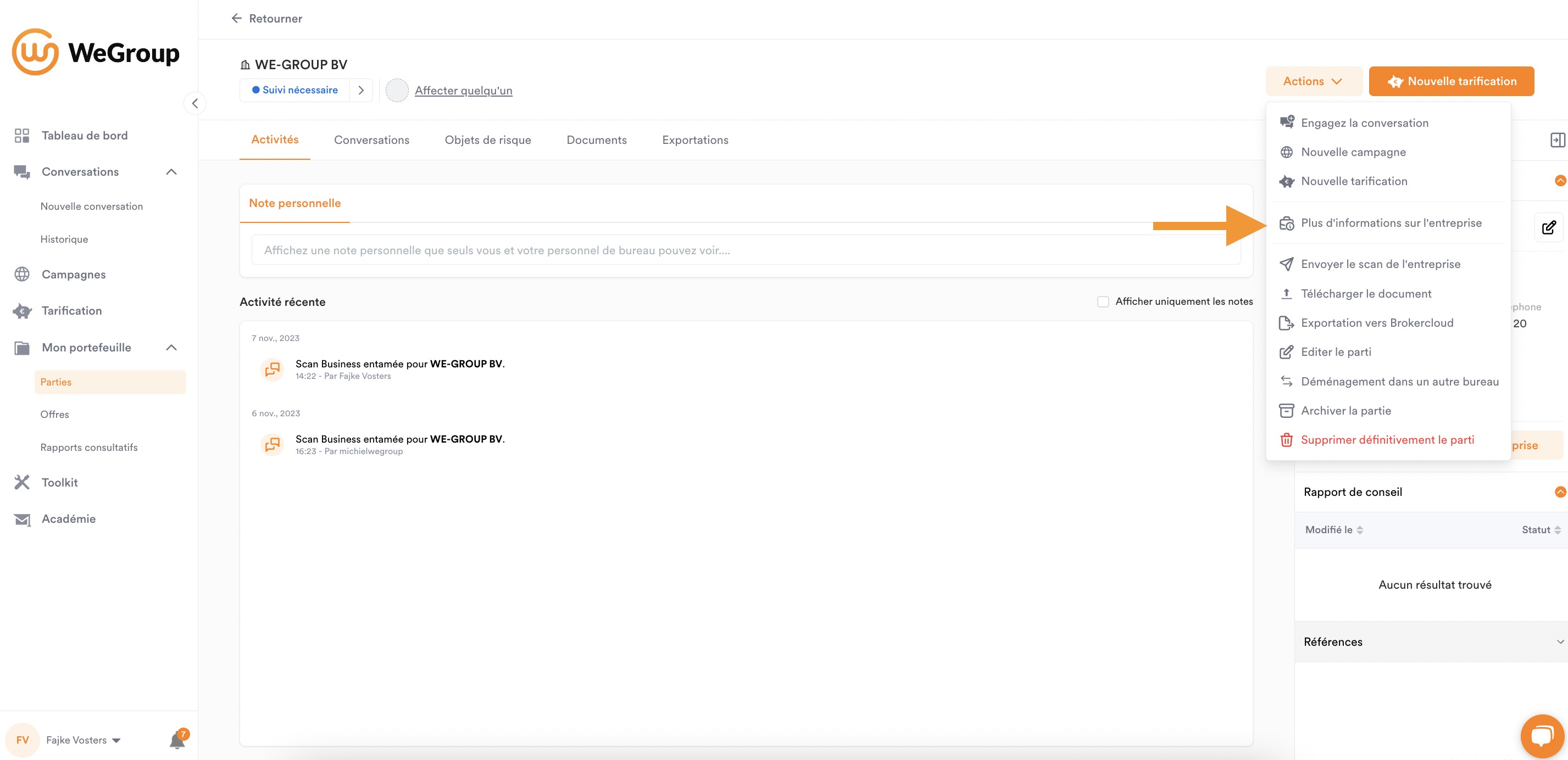Click the Tarification piggy bank icon in sidebar
This screenshot has height=760, width=1568.
[x=22, y=311]
